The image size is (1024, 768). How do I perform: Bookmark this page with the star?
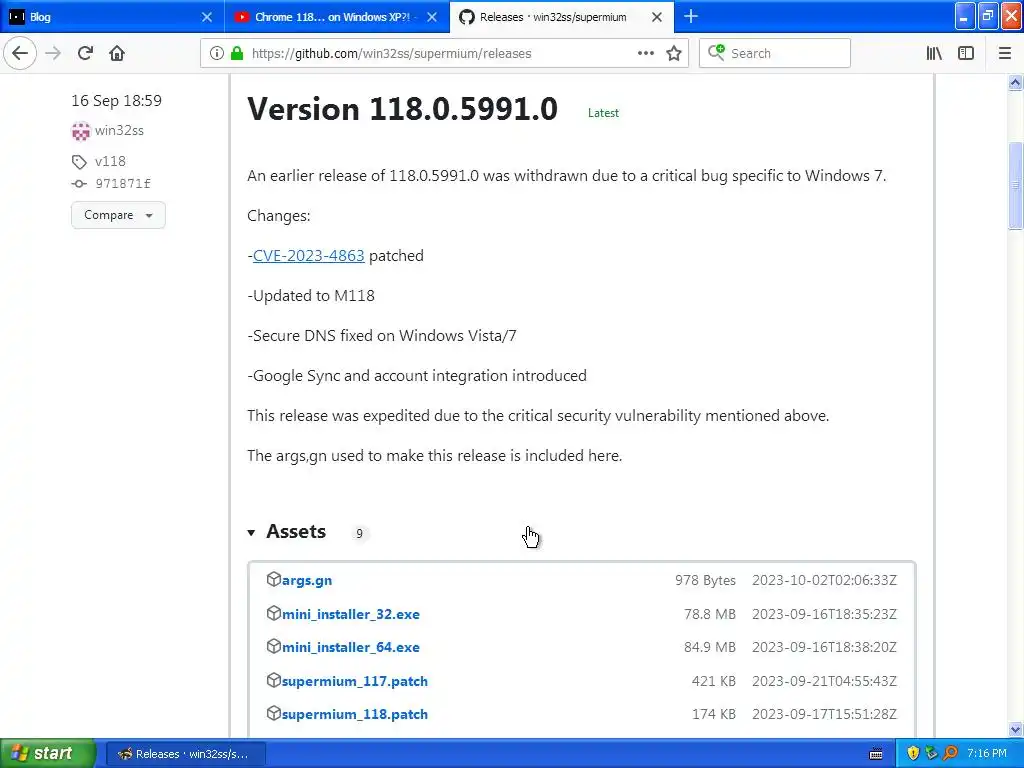pyautogui.click(x=674, y=54)
